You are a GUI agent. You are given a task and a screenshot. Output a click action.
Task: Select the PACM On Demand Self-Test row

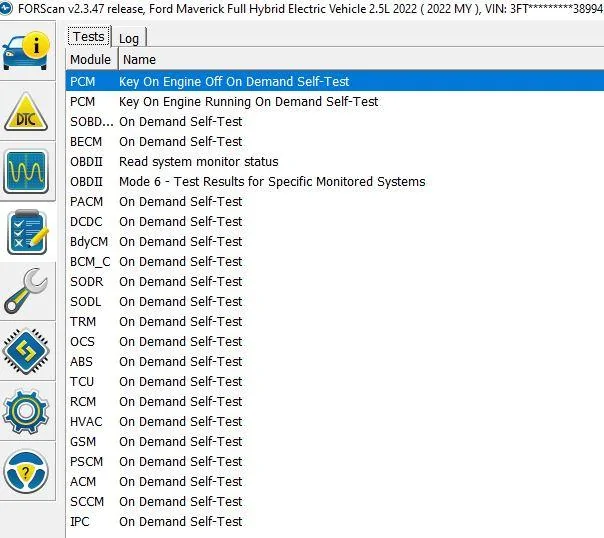click(335, 202)
